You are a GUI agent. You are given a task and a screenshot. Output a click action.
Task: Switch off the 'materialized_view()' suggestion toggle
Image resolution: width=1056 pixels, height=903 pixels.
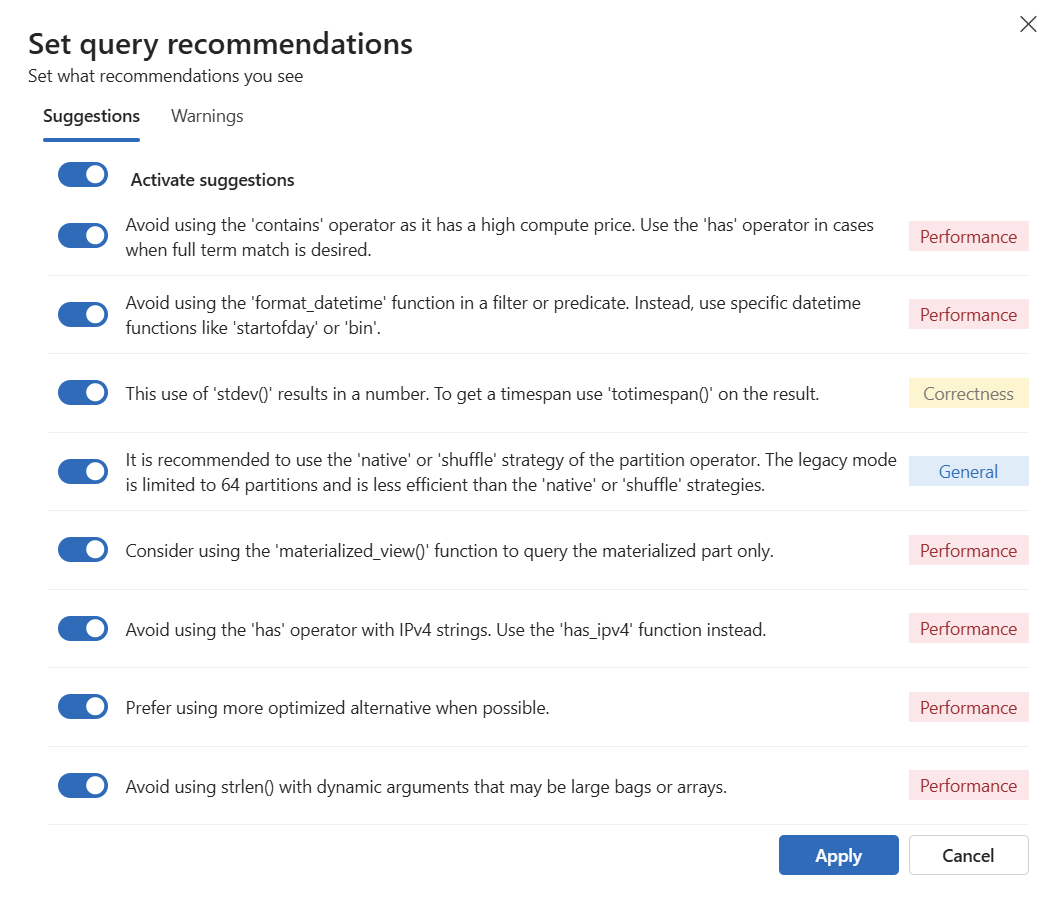[83, 550]
